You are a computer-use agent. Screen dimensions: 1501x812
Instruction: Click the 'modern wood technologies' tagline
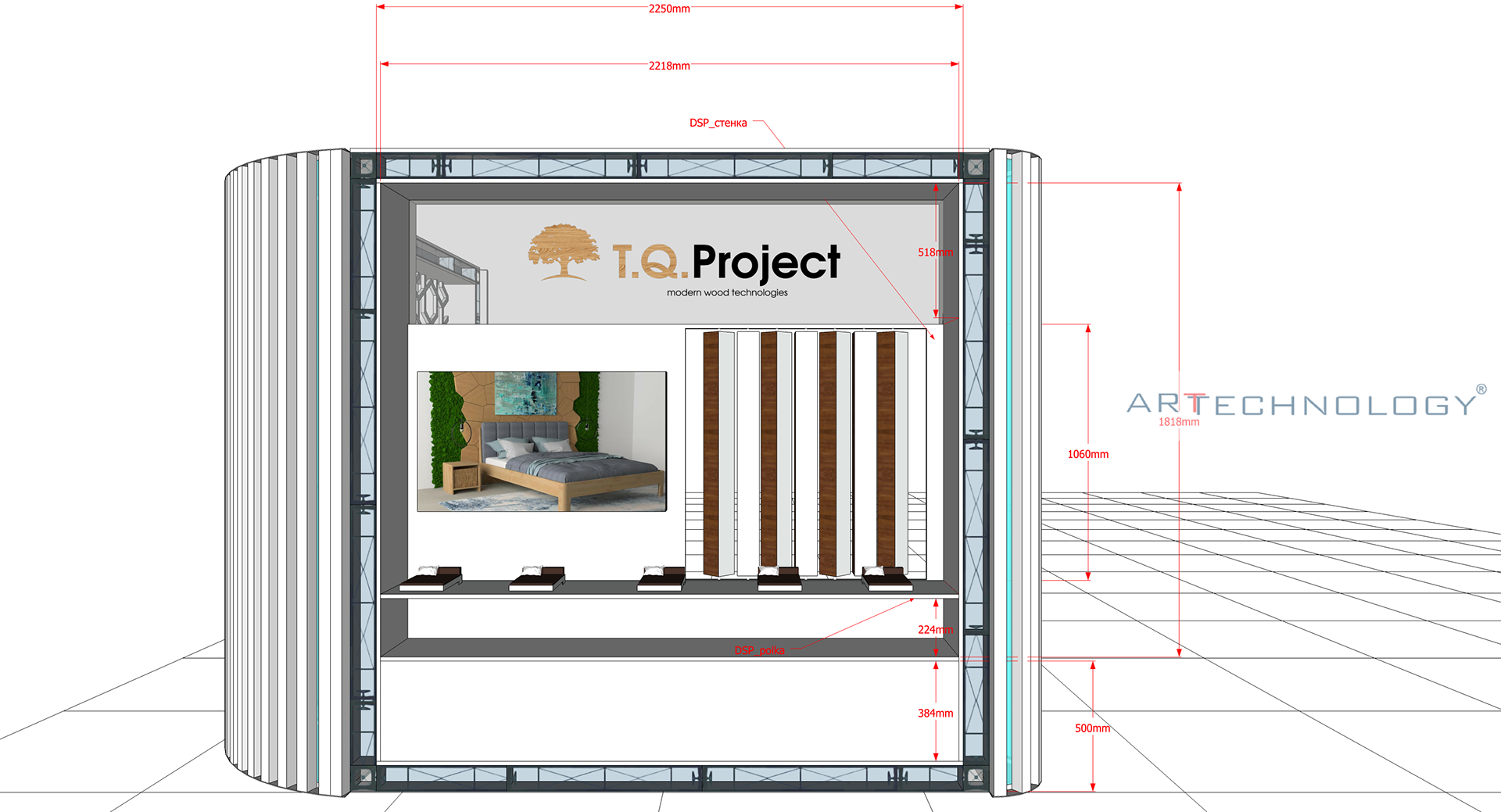(x=727, y=292)
